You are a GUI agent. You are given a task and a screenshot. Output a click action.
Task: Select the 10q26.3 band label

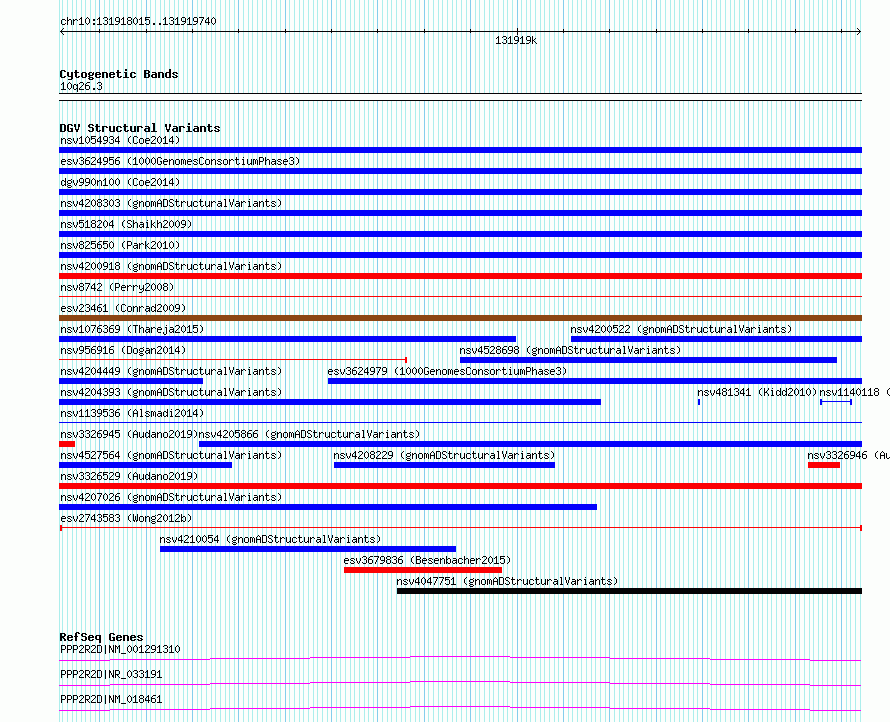(x=81, y=86)
